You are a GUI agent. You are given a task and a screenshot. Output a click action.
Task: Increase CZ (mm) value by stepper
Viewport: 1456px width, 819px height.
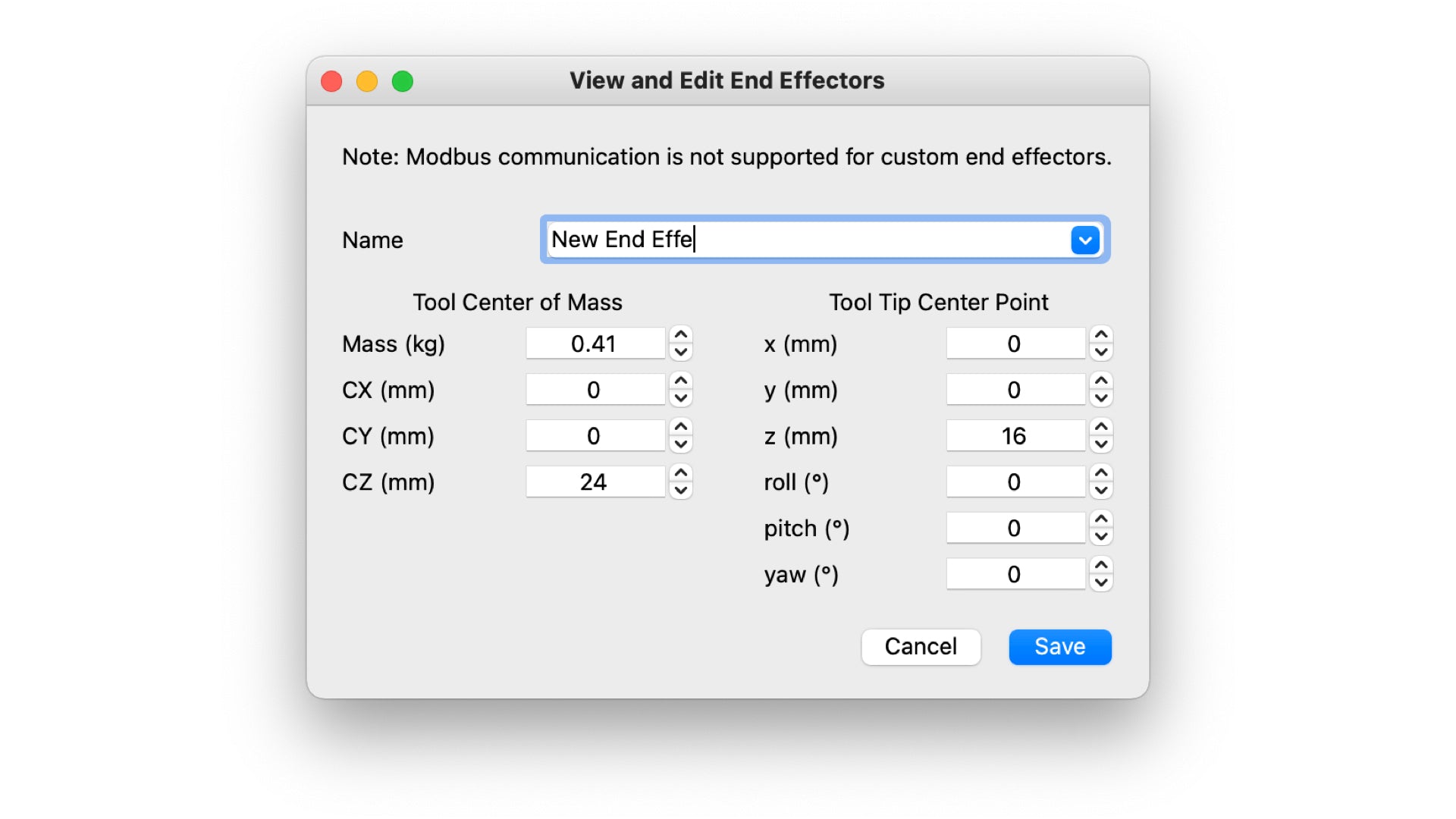point(681,473)
